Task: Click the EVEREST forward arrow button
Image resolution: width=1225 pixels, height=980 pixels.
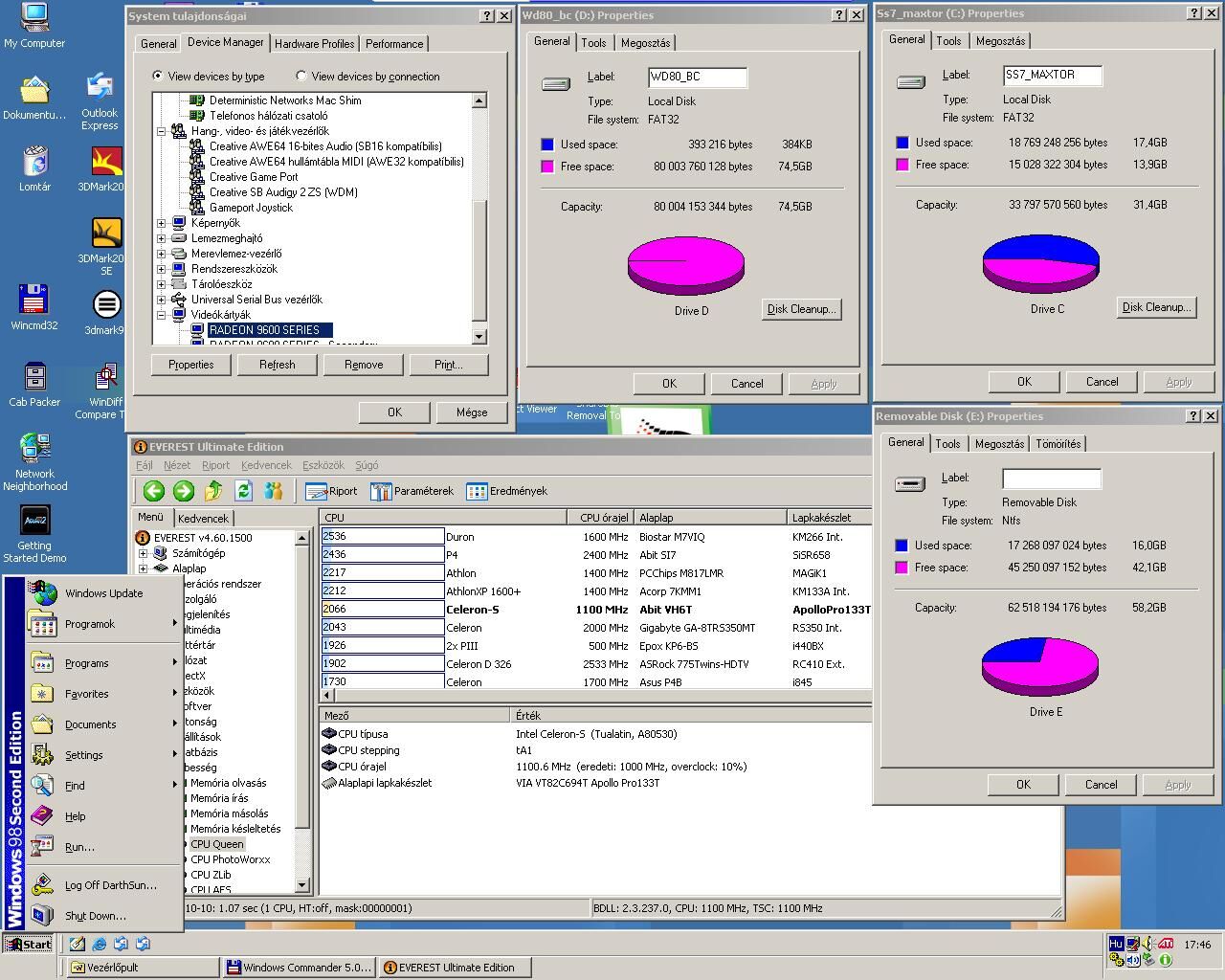Action: tap(184, 491)
